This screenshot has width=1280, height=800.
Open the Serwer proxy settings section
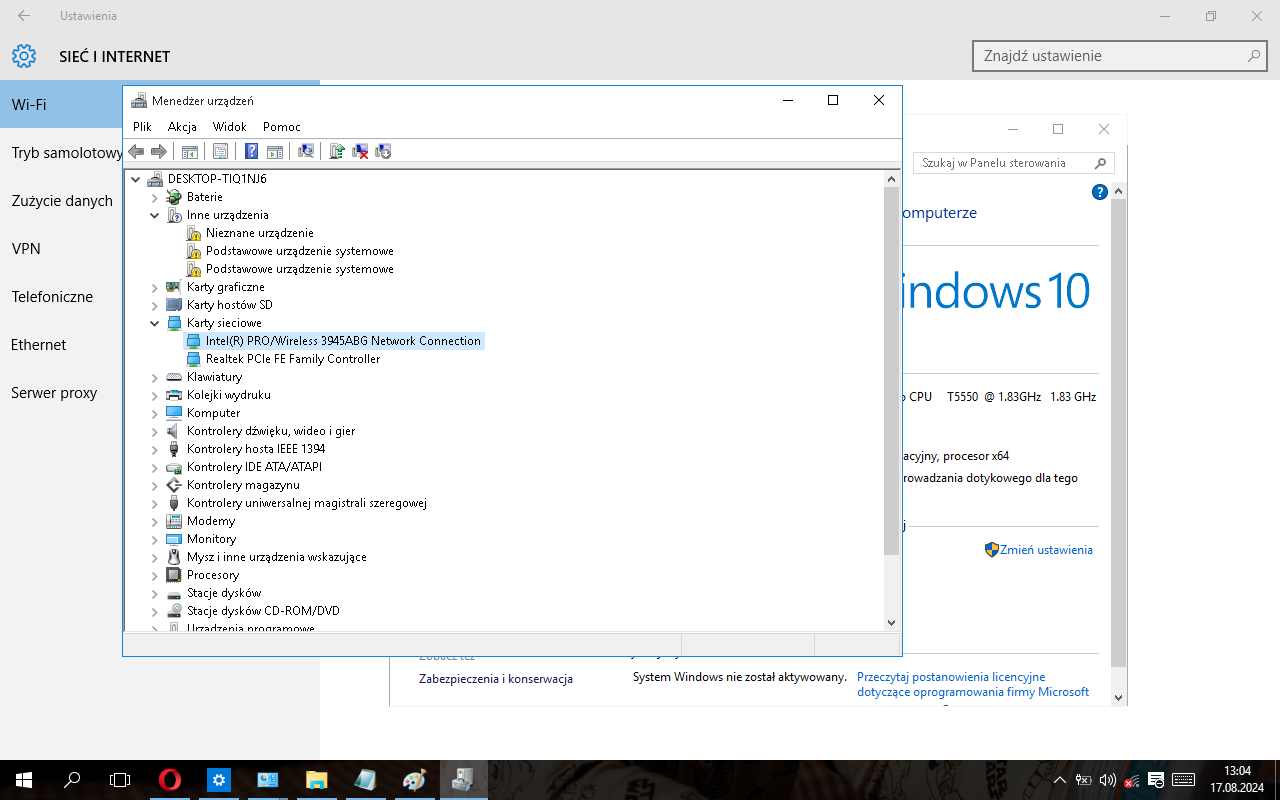[54, 393]
